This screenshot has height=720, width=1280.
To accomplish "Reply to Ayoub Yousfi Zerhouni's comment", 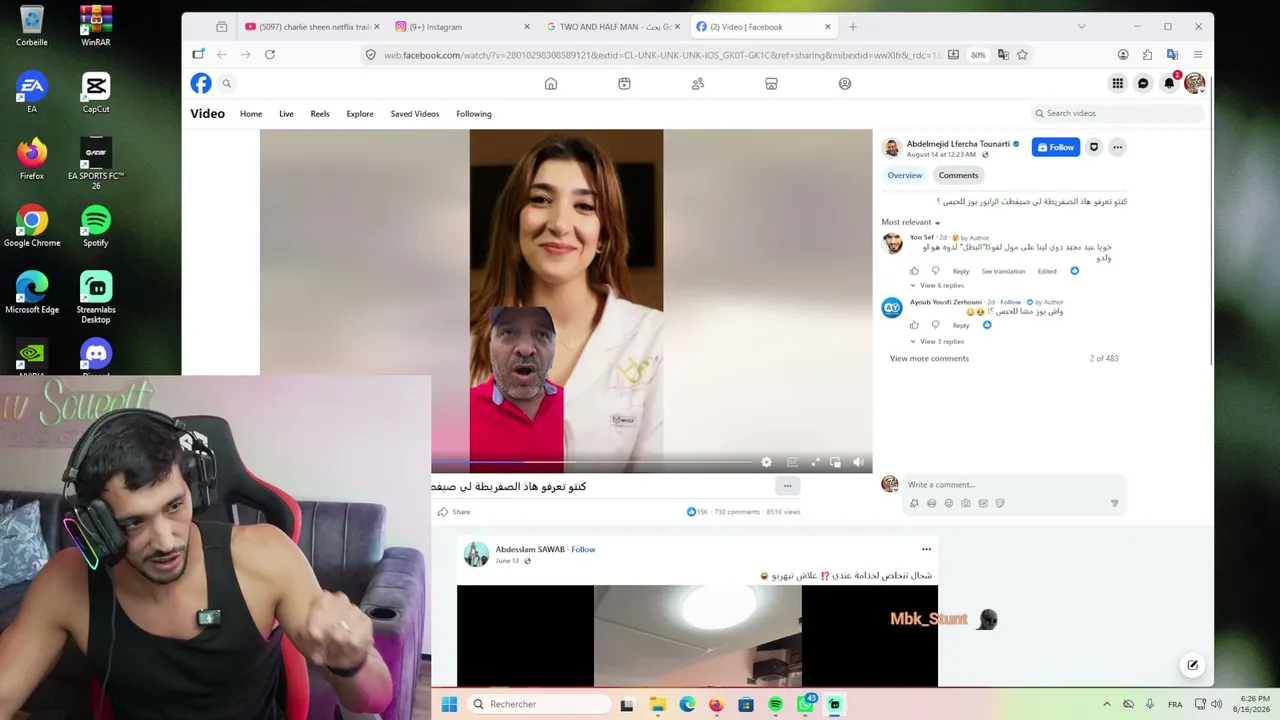I will (961, 325).
